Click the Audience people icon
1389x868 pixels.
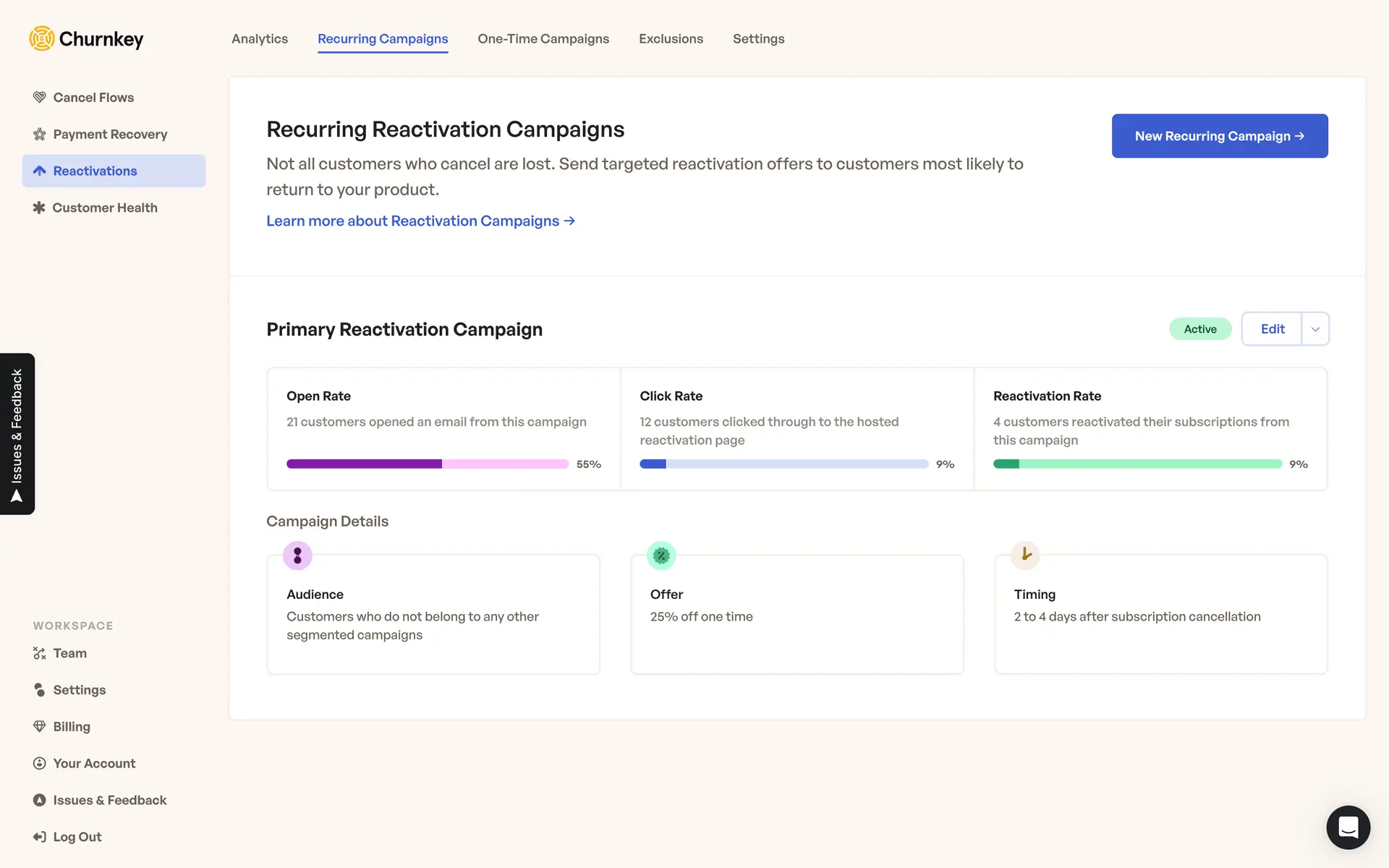pyautogui.click(x=297, y=556)
